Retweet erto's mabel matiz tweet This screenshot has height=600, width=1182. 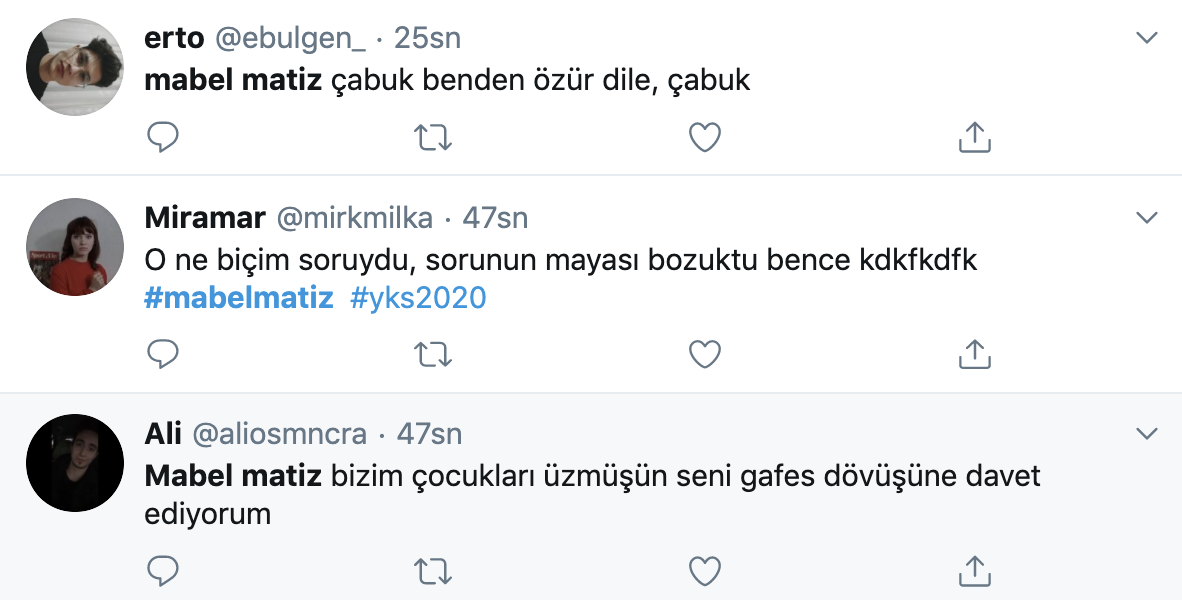tap(433, 137)
